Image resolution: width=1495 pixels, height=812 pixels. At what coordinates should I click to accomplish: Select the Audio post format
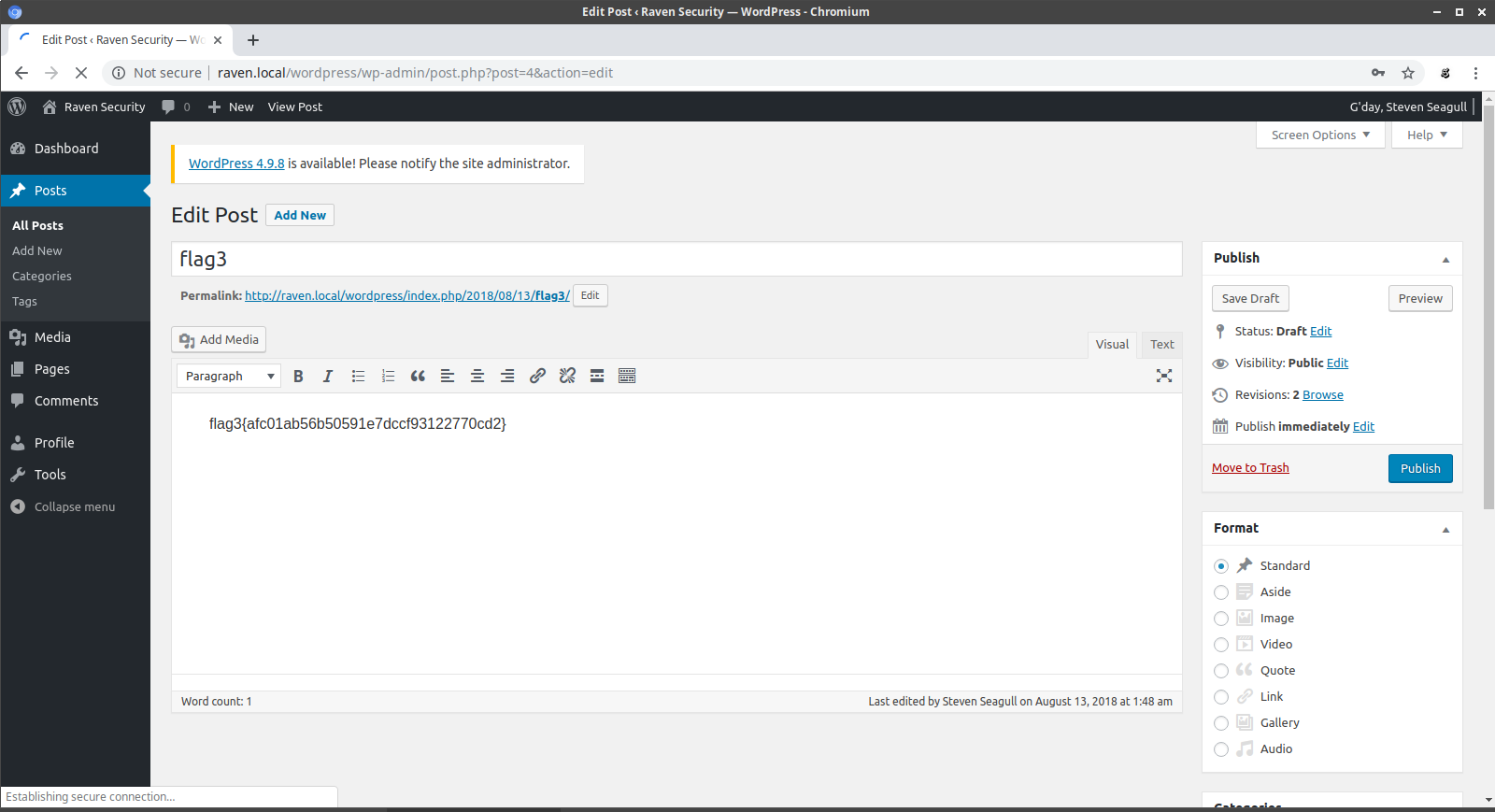pyautogui.click(x=1221, y=749)
